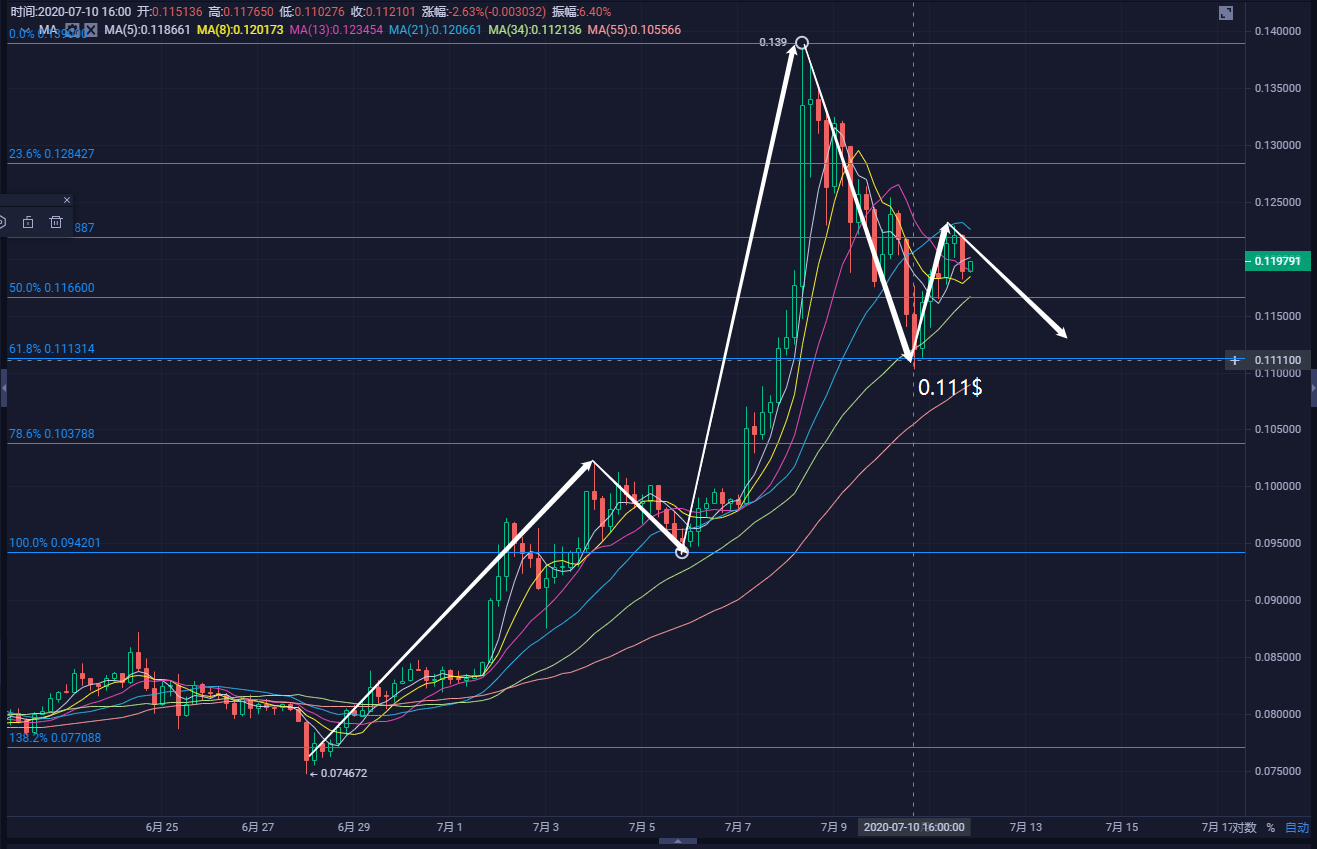
Task: Click the plus icon at 0.111100 price
Action: pyautogui.click(x=1236, y=360)
